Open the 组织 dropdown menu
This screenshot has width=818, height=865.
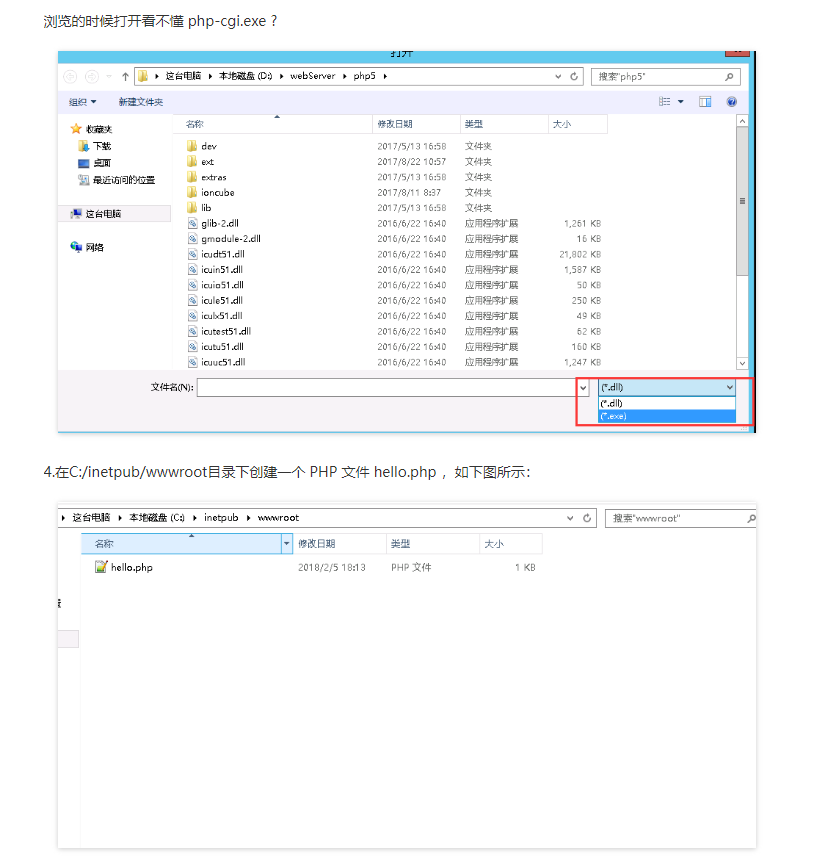[82, 102]
